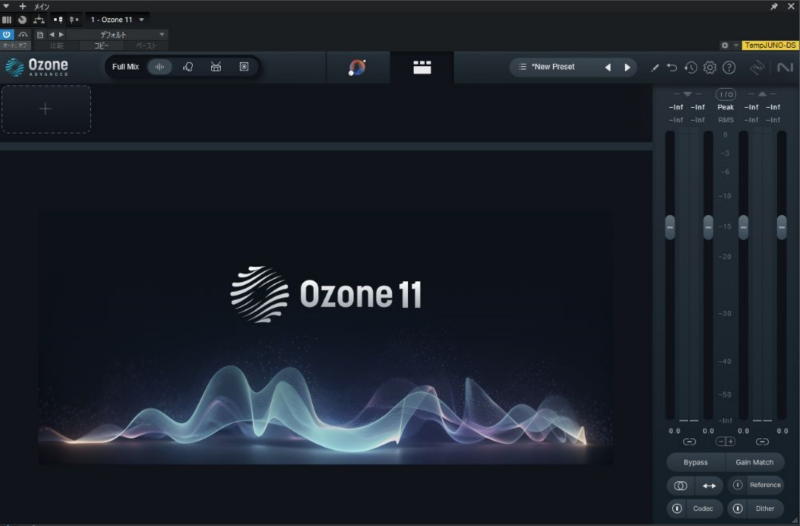Open the Master Assistant
This screenshot has width=800, height=526.
357,68
